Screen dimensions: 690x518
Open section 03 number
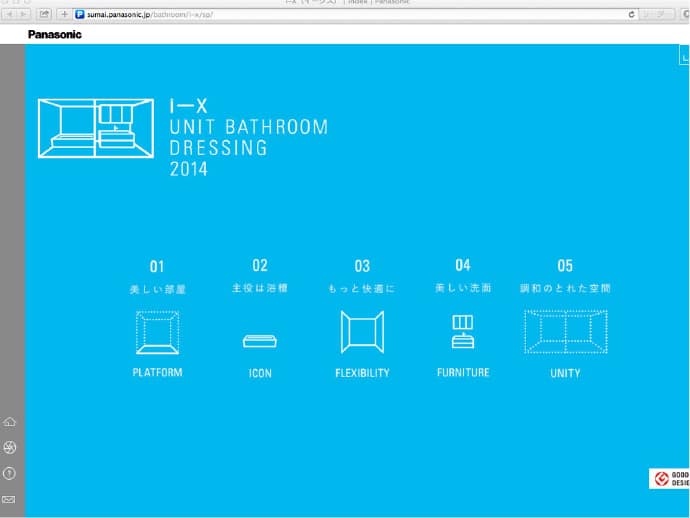[362, 266]
